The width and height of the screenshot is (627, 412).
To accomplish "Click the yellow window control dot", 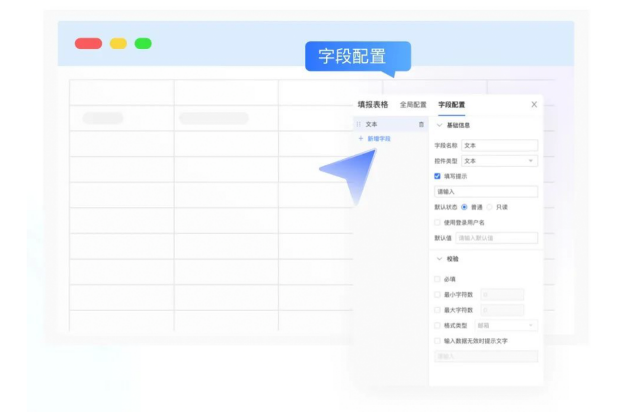I will pyautogui.click(x=118, y=43).
